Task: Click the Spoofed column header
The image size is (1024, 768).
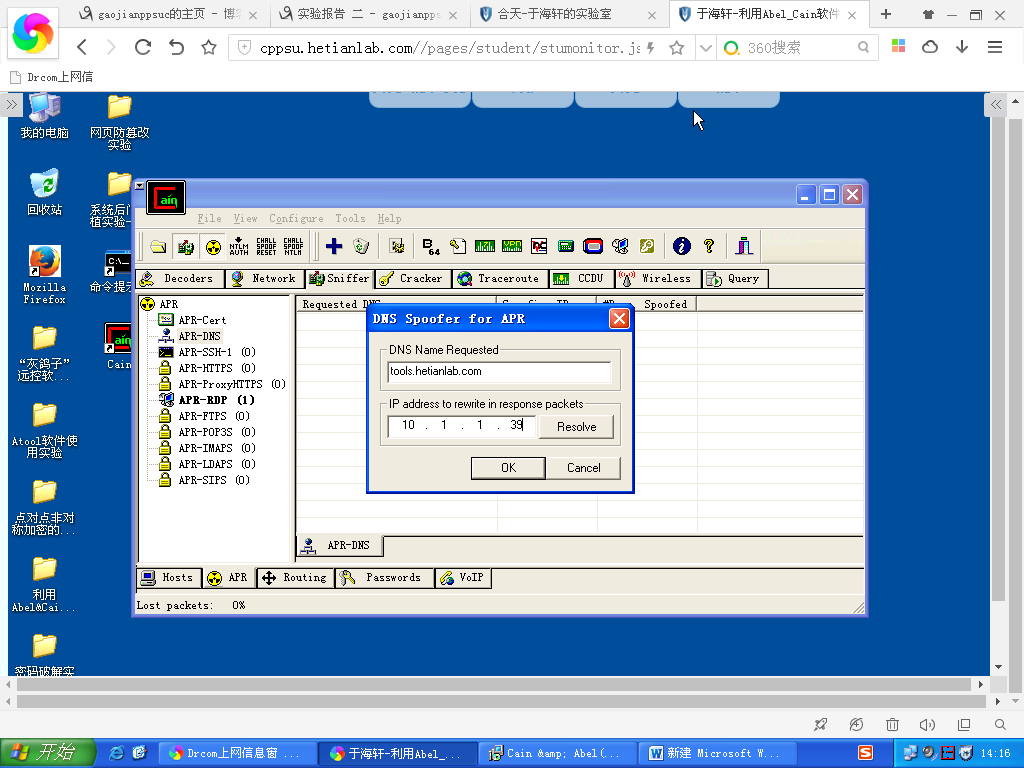Action: pos(665,304)
